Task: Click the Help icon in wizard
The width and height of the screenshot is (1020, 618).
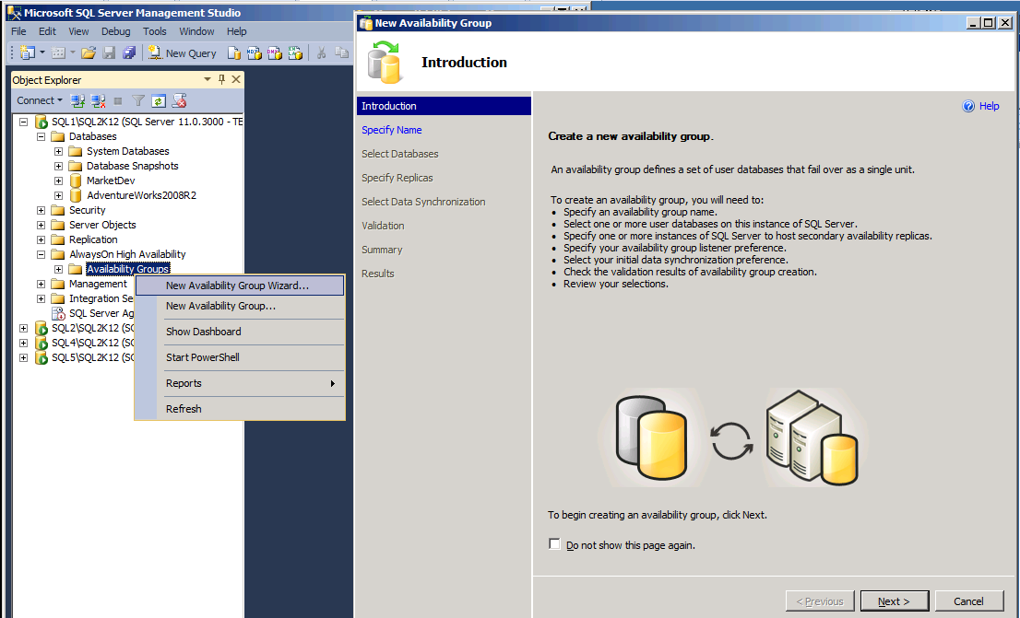Action: click(969, 106)
